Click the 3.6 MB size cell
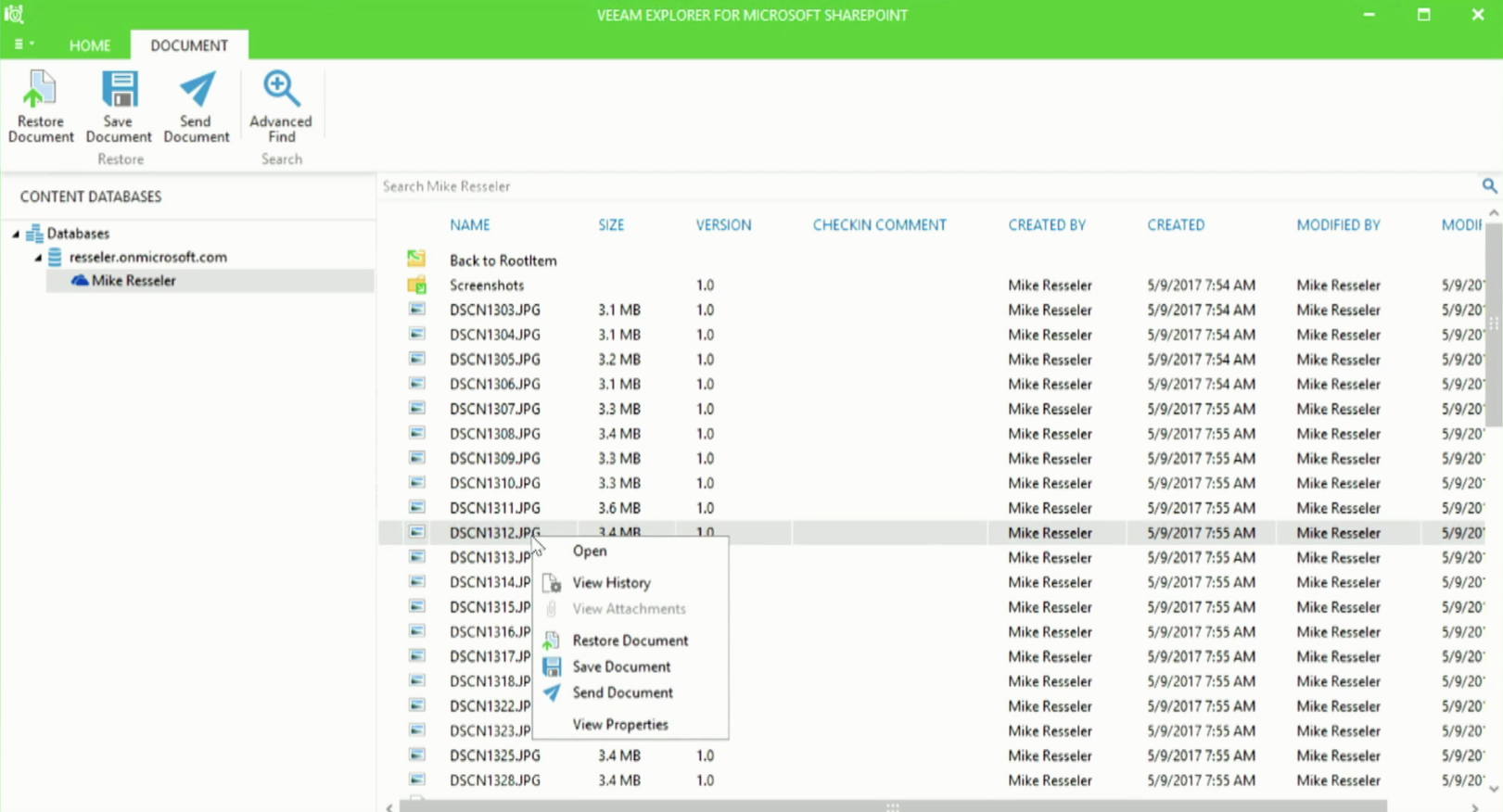The height and width of the screenshot is (812, 1503). pyautogui.click(x=619, y=508)
